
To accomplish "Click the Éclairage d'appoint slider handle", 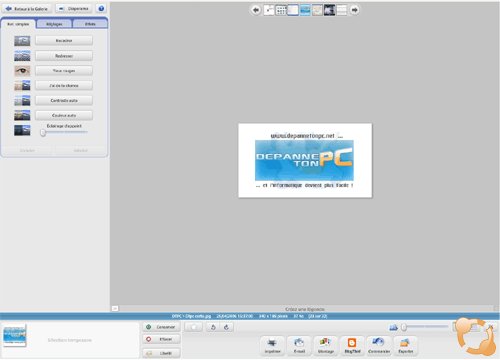I will pos(43,133).
